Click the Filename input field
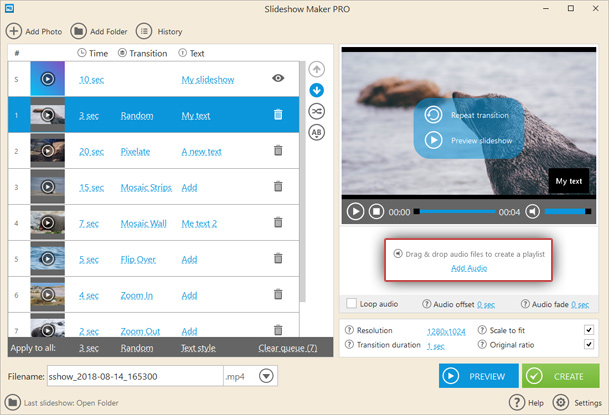This screenshot has width=609, height=415. pos(135,376)
